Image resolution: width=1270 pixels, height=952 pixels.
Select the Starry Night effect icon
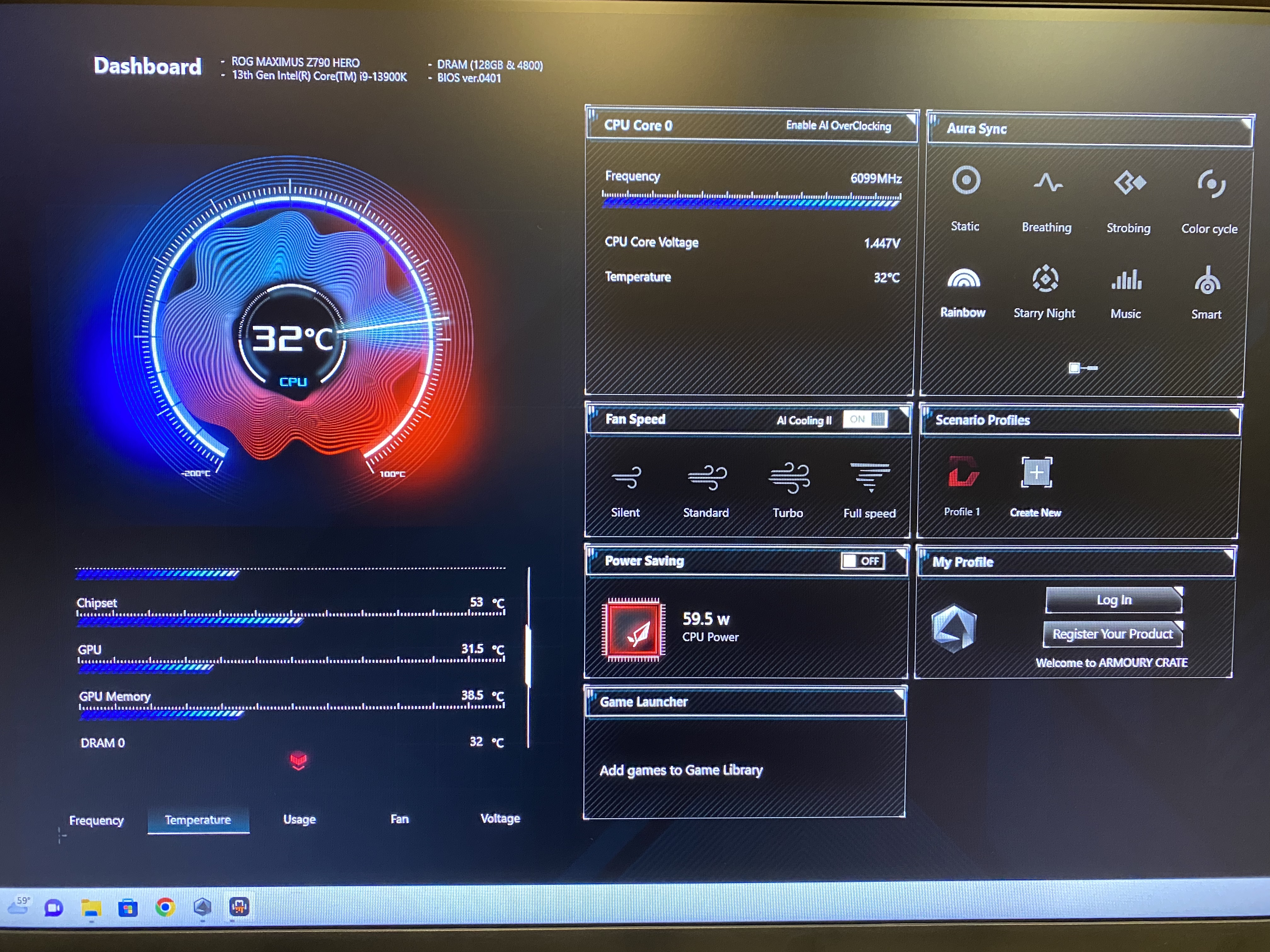click(1045, 279)
